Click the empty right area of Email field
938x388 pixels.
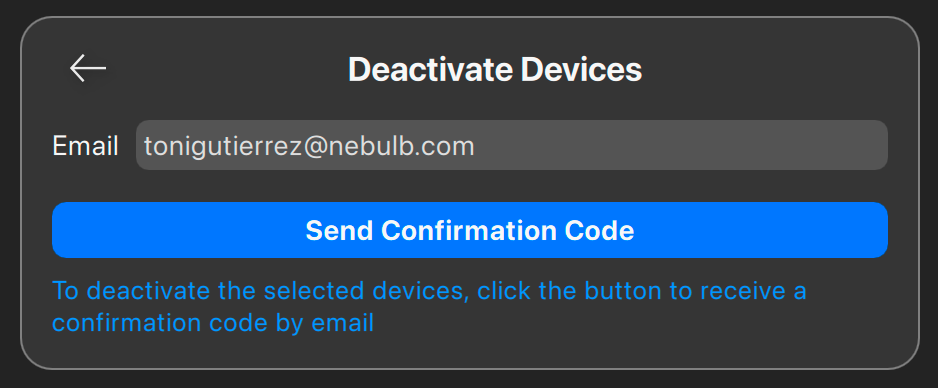coord(682,145)
